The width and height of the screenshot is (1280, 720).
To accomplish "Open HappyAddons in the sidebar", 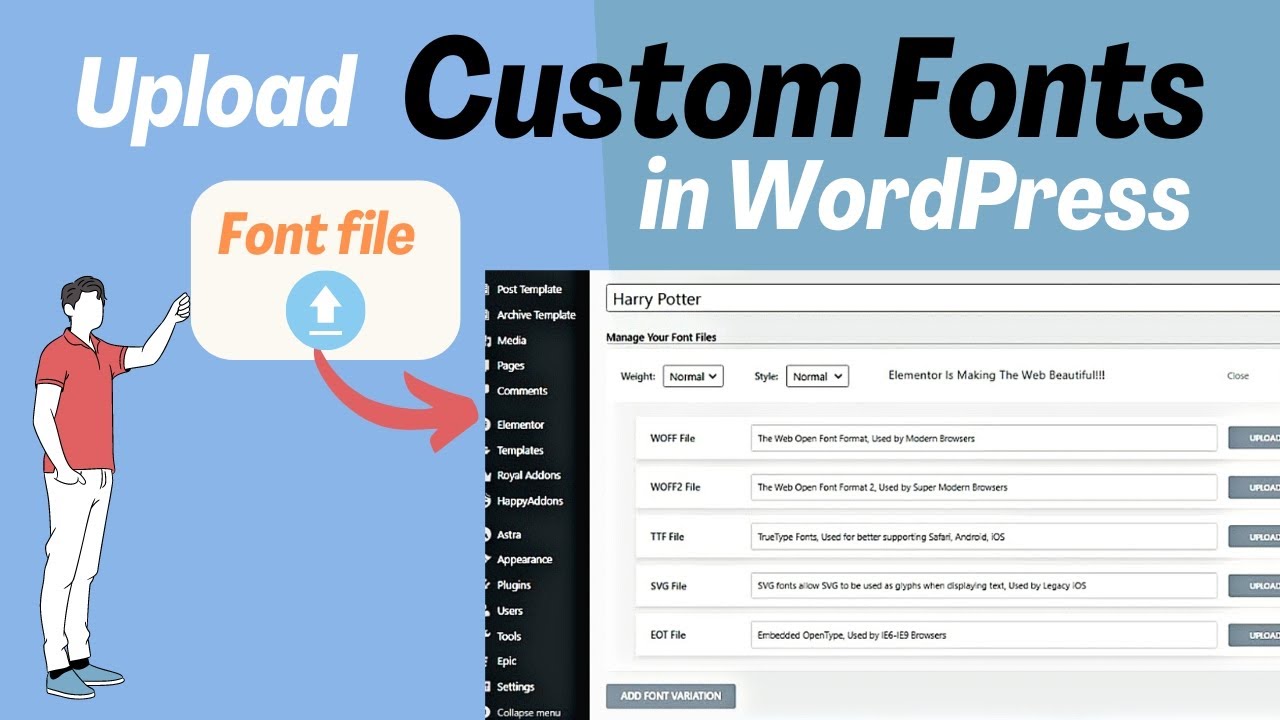I will (530, 501).
